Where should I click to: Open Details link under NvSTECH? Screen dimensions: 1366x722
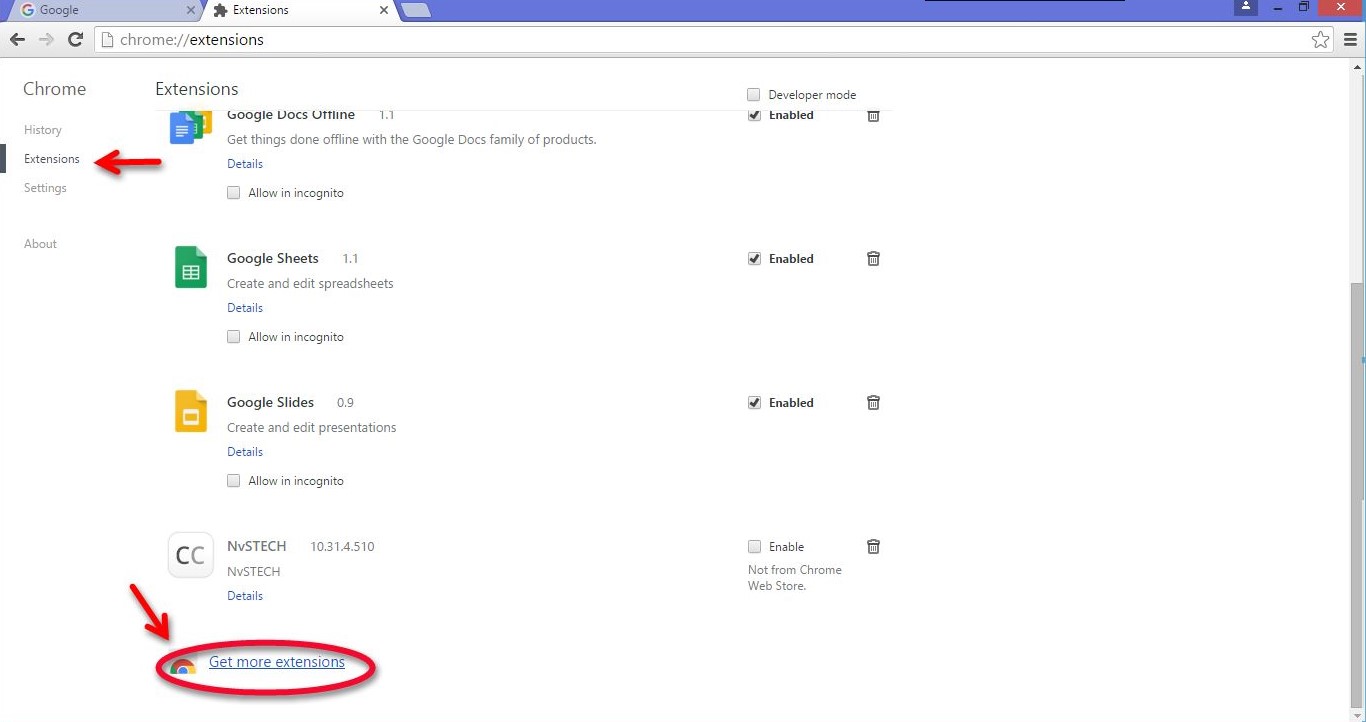[245, 596]
